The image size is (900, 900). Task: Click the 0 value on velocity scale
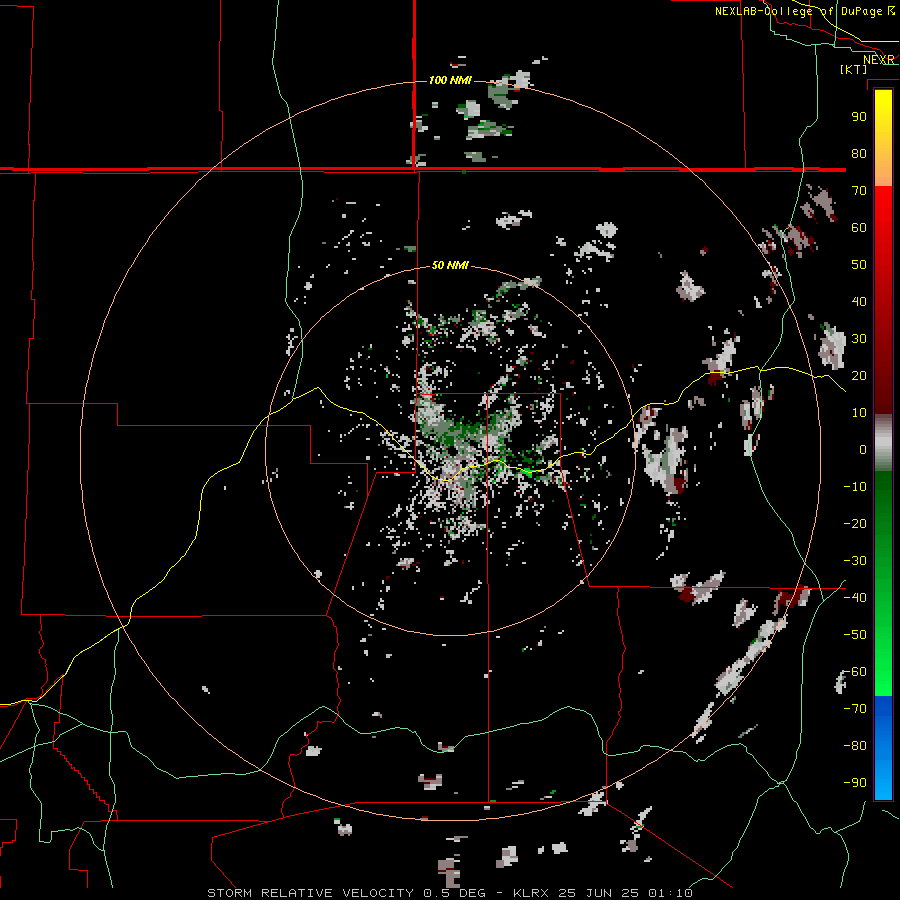pyautogui.click(x=863, y=449)
